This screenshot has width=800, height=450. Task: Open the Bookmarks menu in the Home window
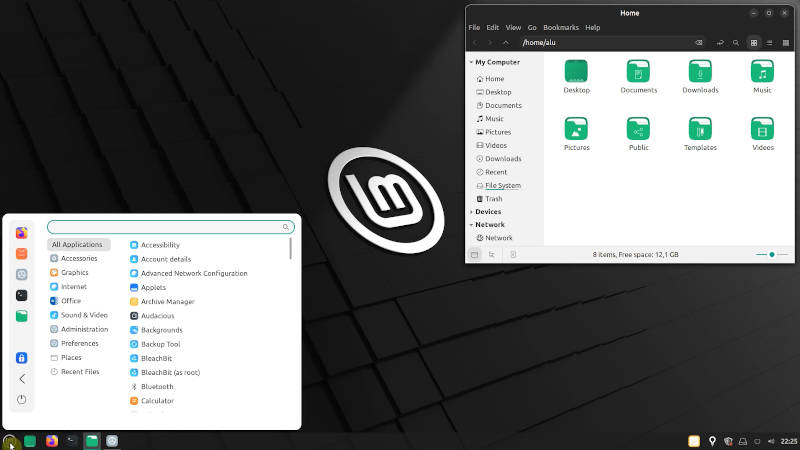tap(561, 28)
